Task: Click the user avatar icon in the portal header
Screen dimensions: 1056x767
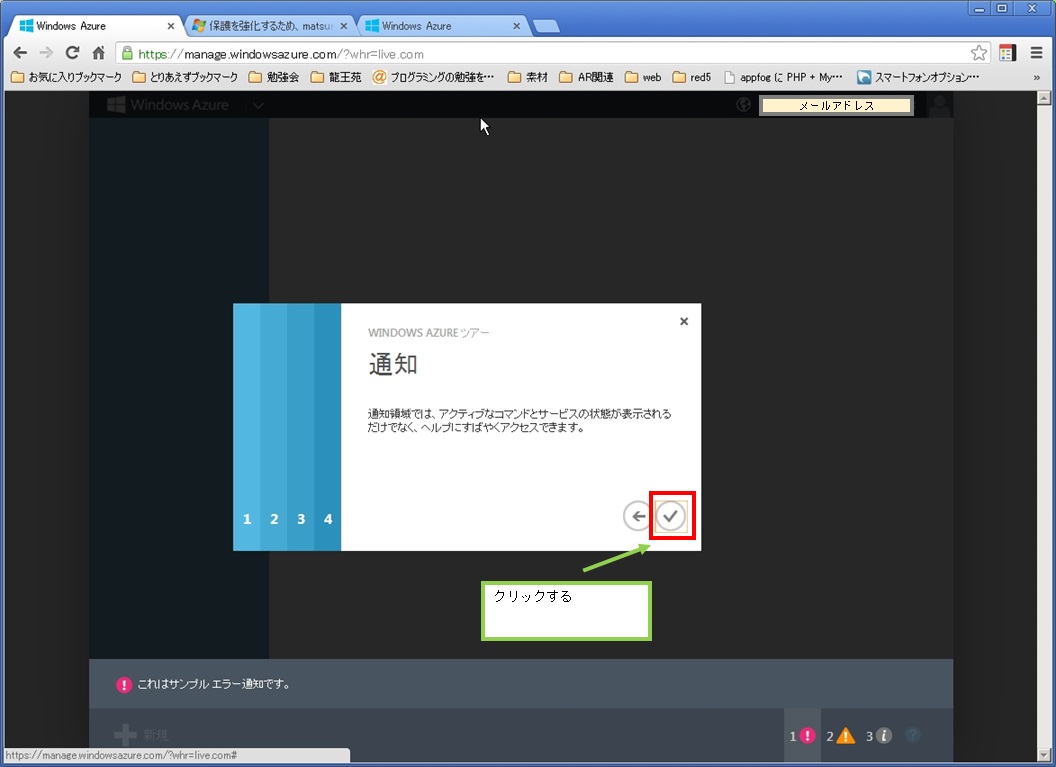Action: 939,105
